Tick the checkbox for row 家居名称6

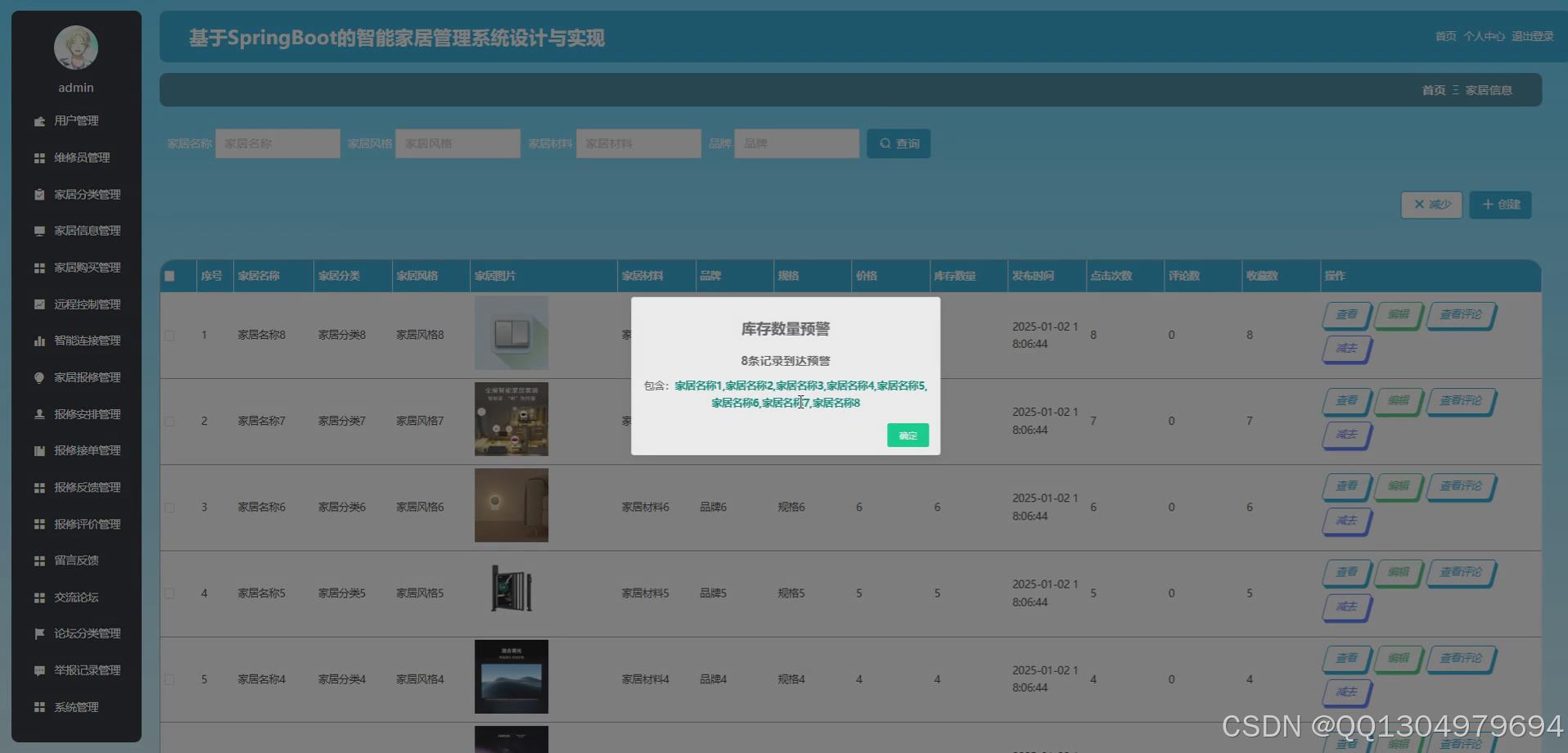pos(169,507)
